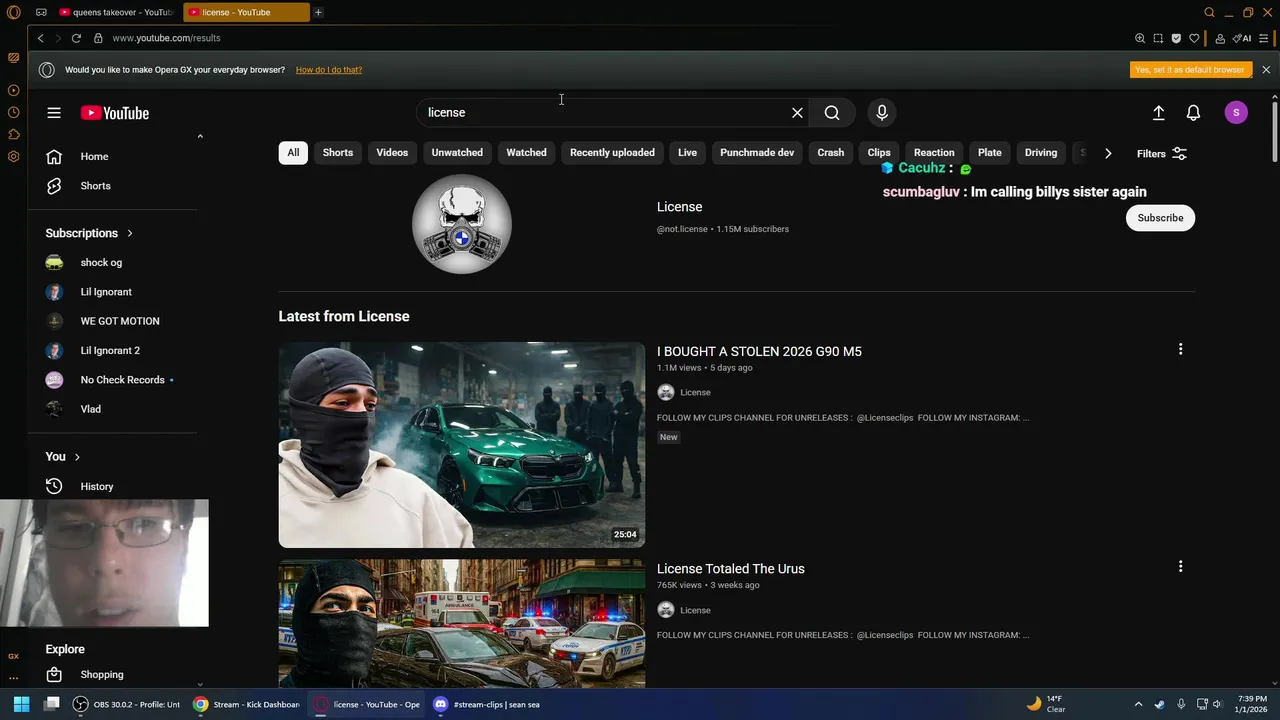Select the Shorts filter chip
Screen dimensions: 1280x720
[x=338, y=153]
